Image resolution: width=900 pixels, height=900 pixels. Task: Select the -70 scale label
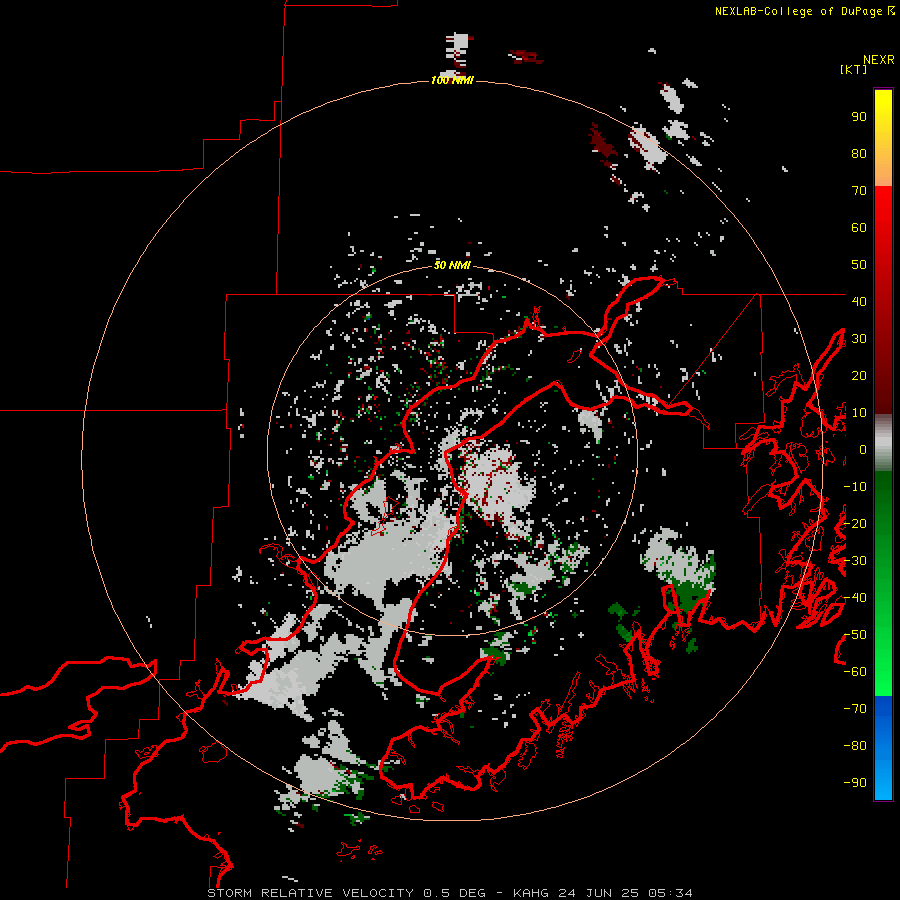pos(855,709)
